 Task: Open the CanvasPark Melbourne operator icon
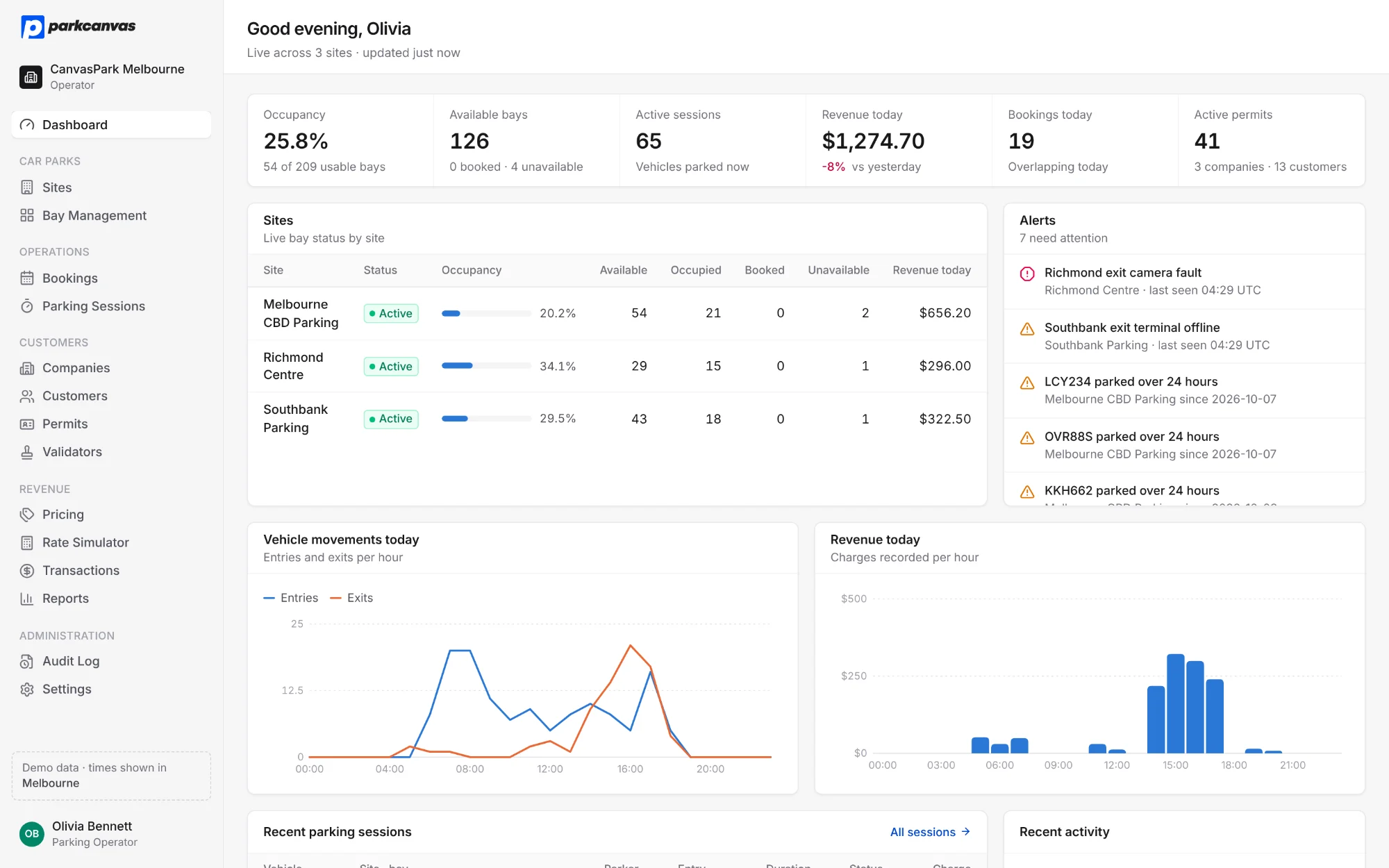[31, 77]
